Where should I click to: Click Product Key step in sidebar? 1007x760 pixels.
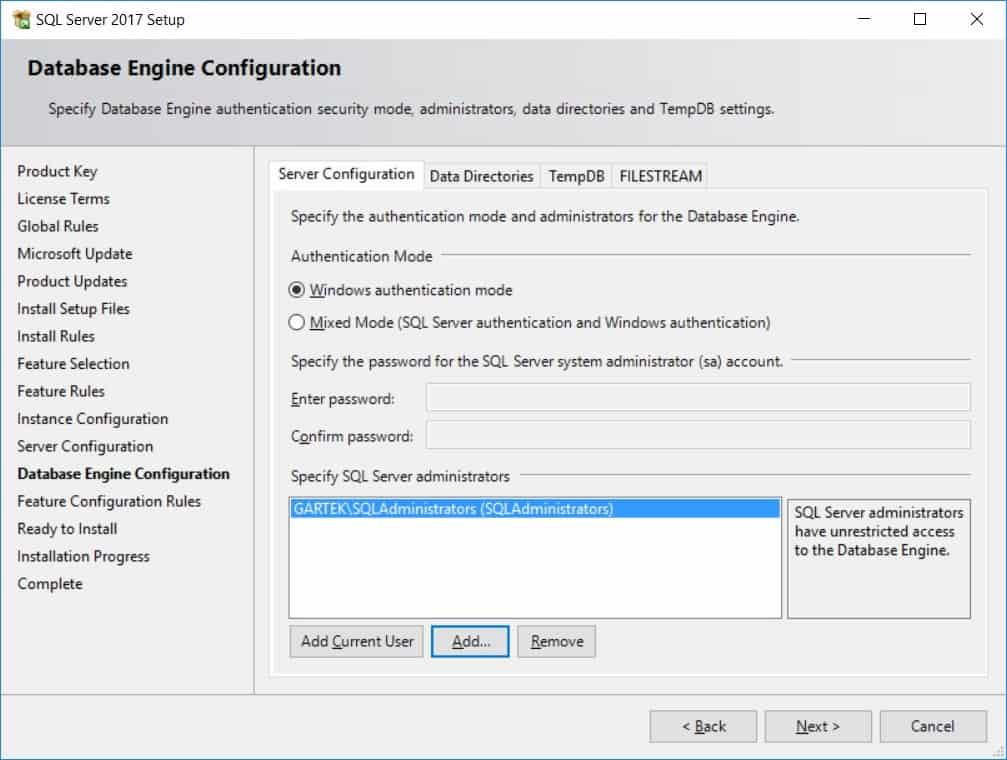[57, 171]
